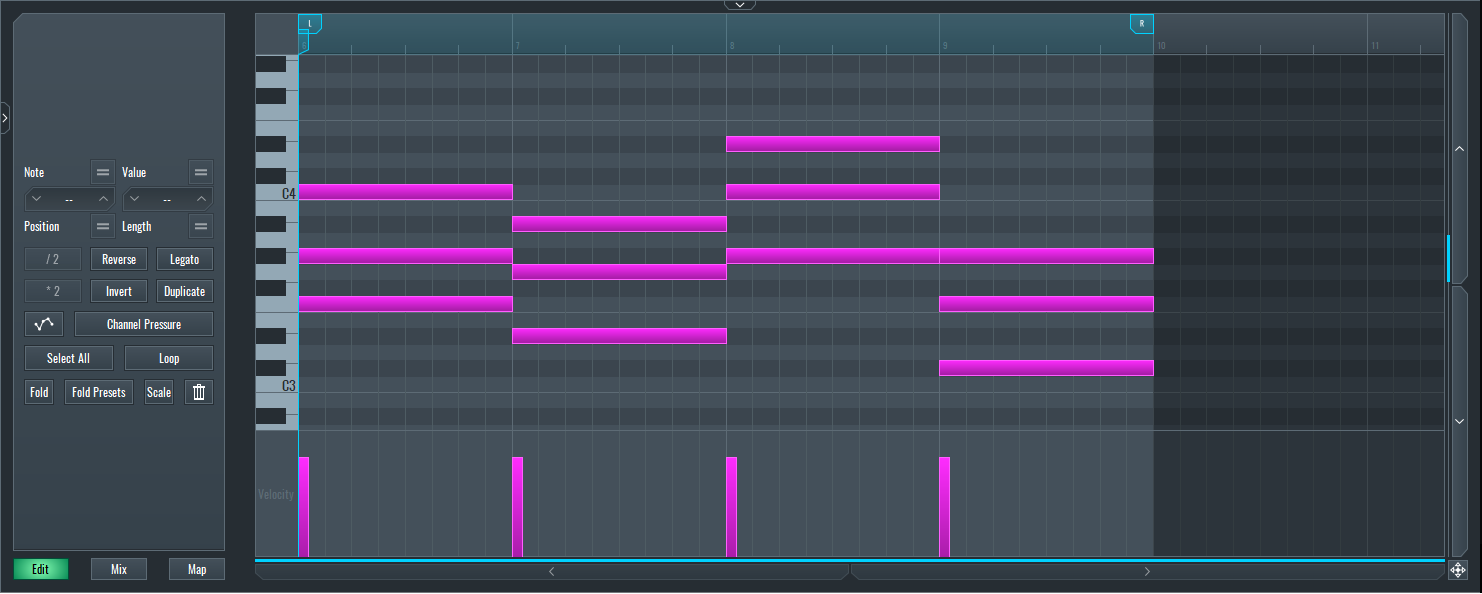Collapse the editor using top chevron
The image size is (1482, 594).
tap(740, 5)
